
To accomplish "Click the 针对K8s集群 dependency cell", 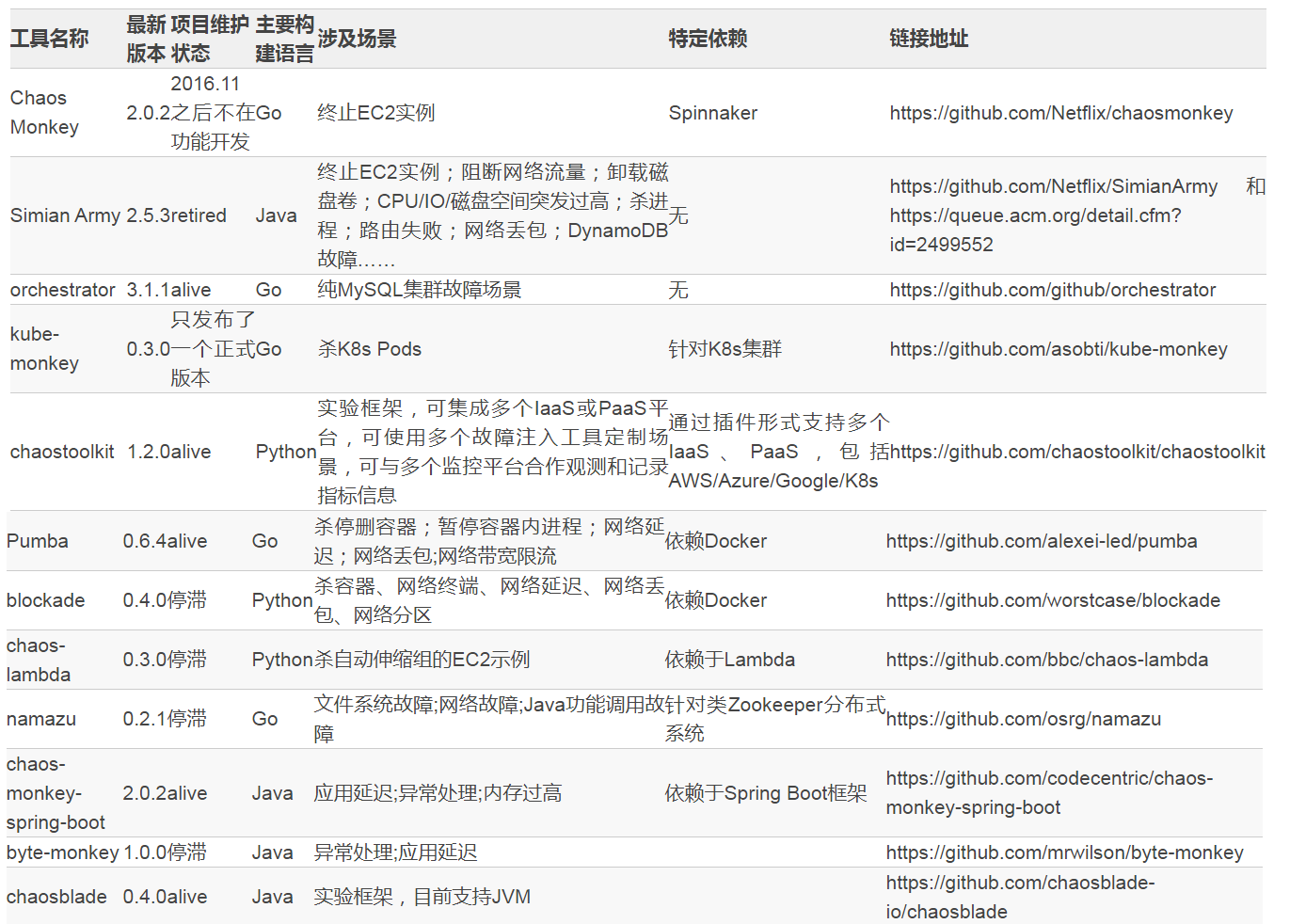I will pyautogui.click(x=725, y=349).
